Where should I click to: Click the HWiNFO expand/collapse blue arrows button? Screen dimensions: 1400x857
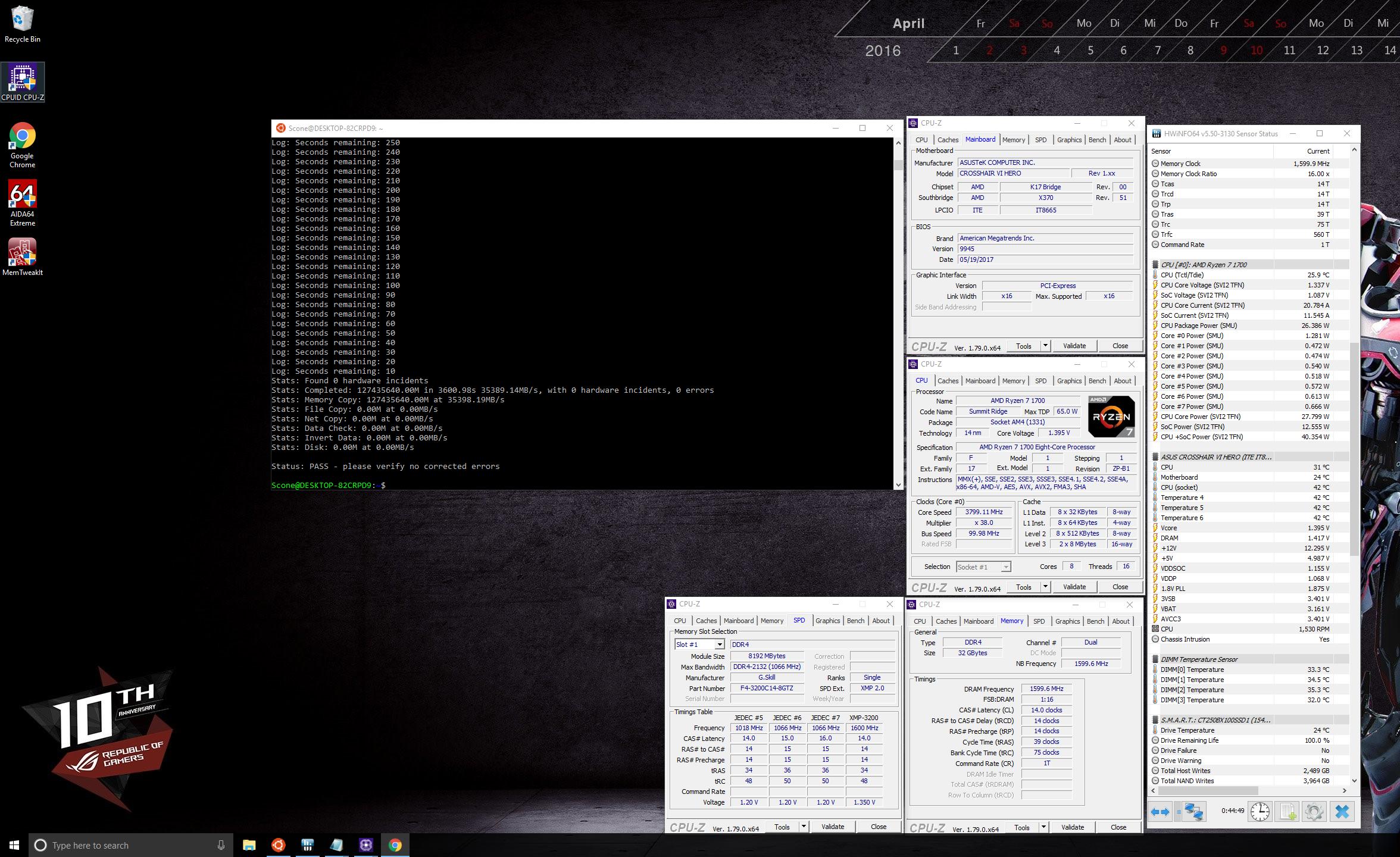(1160, 812)
